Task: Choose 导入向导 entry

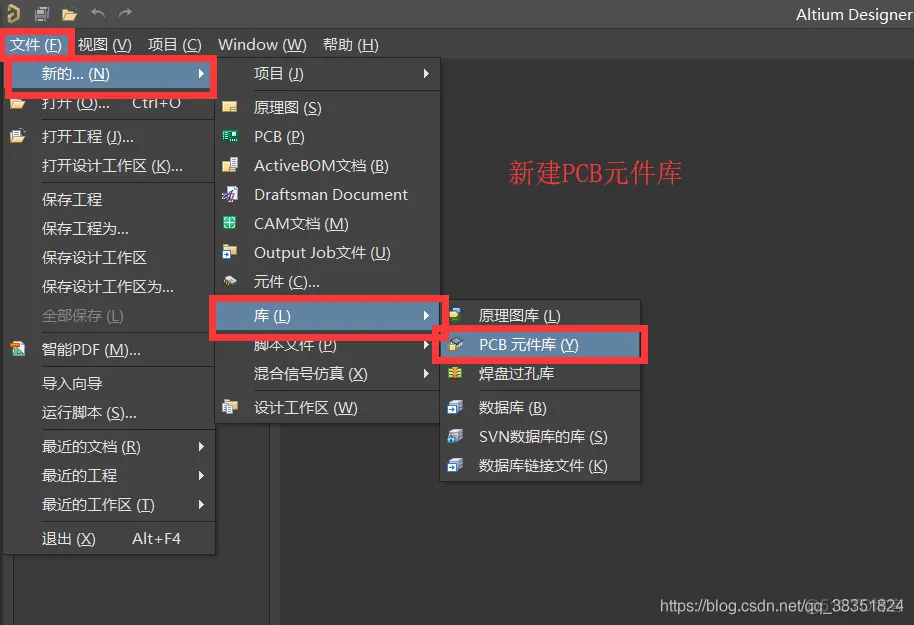Action: coord(110,384)
